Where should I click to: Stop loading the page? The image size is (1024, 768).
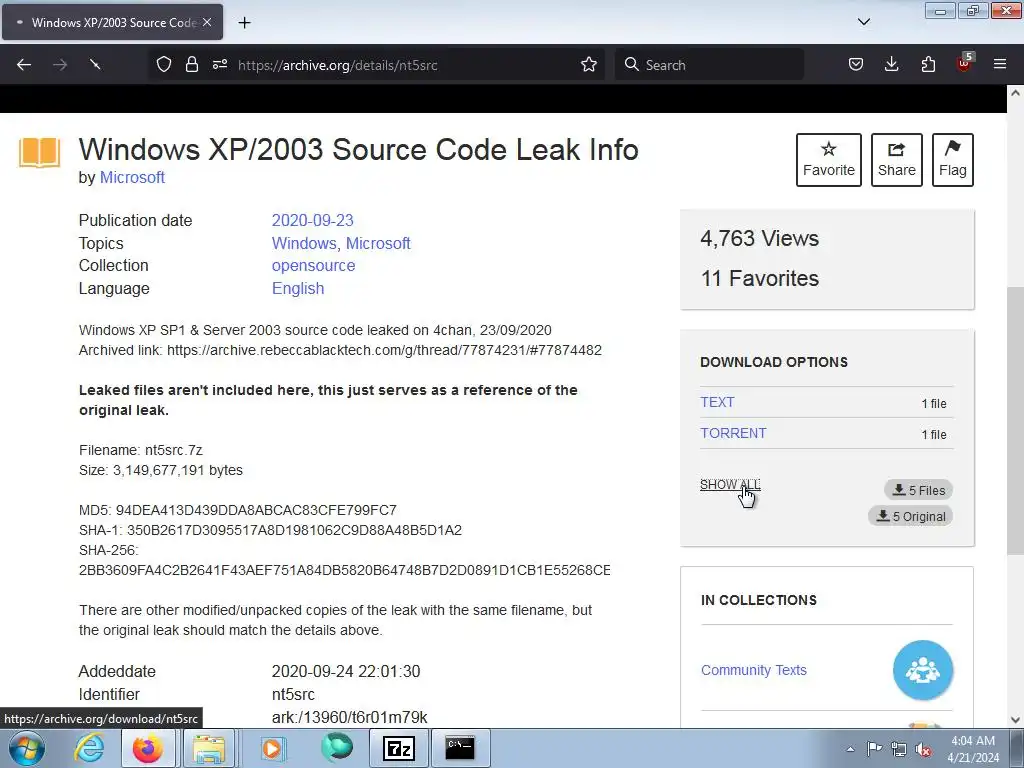pyautogui.click(x=95, y=65)
